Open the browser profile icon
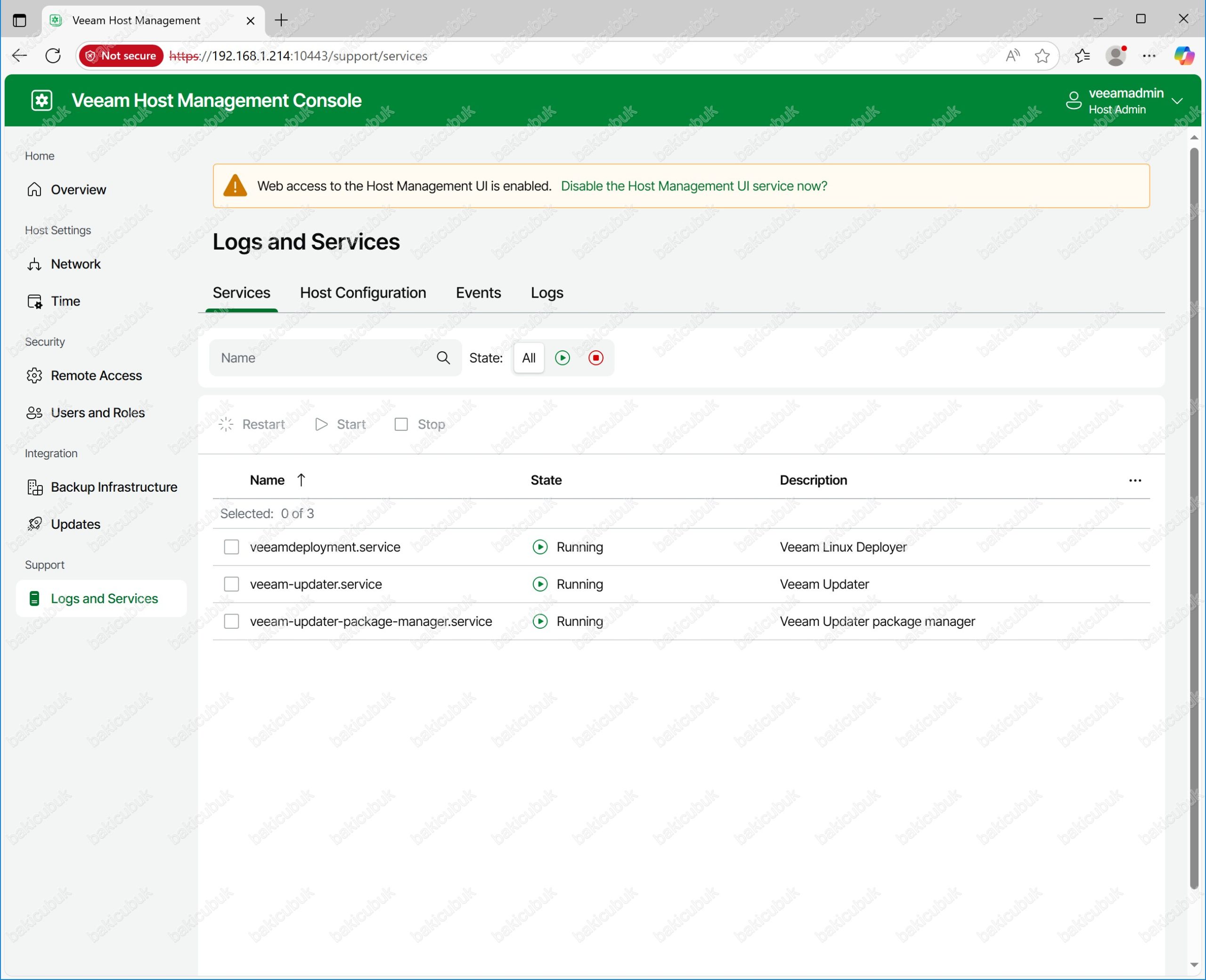Screen dimensions: 1206x980 (1116, 55)
